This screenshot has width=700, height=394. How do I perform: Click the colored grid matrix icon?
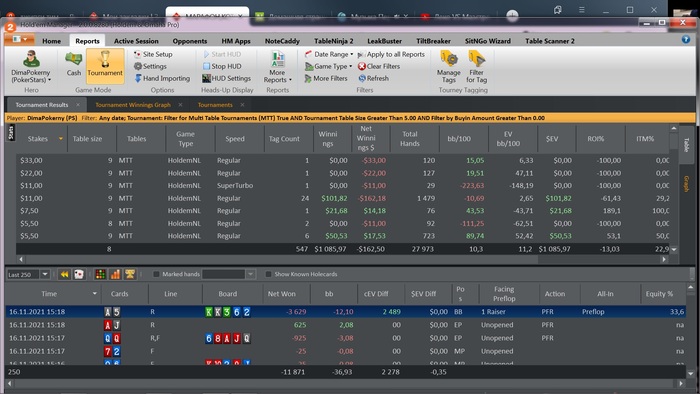pyautogui.click(x=100, y=274)
